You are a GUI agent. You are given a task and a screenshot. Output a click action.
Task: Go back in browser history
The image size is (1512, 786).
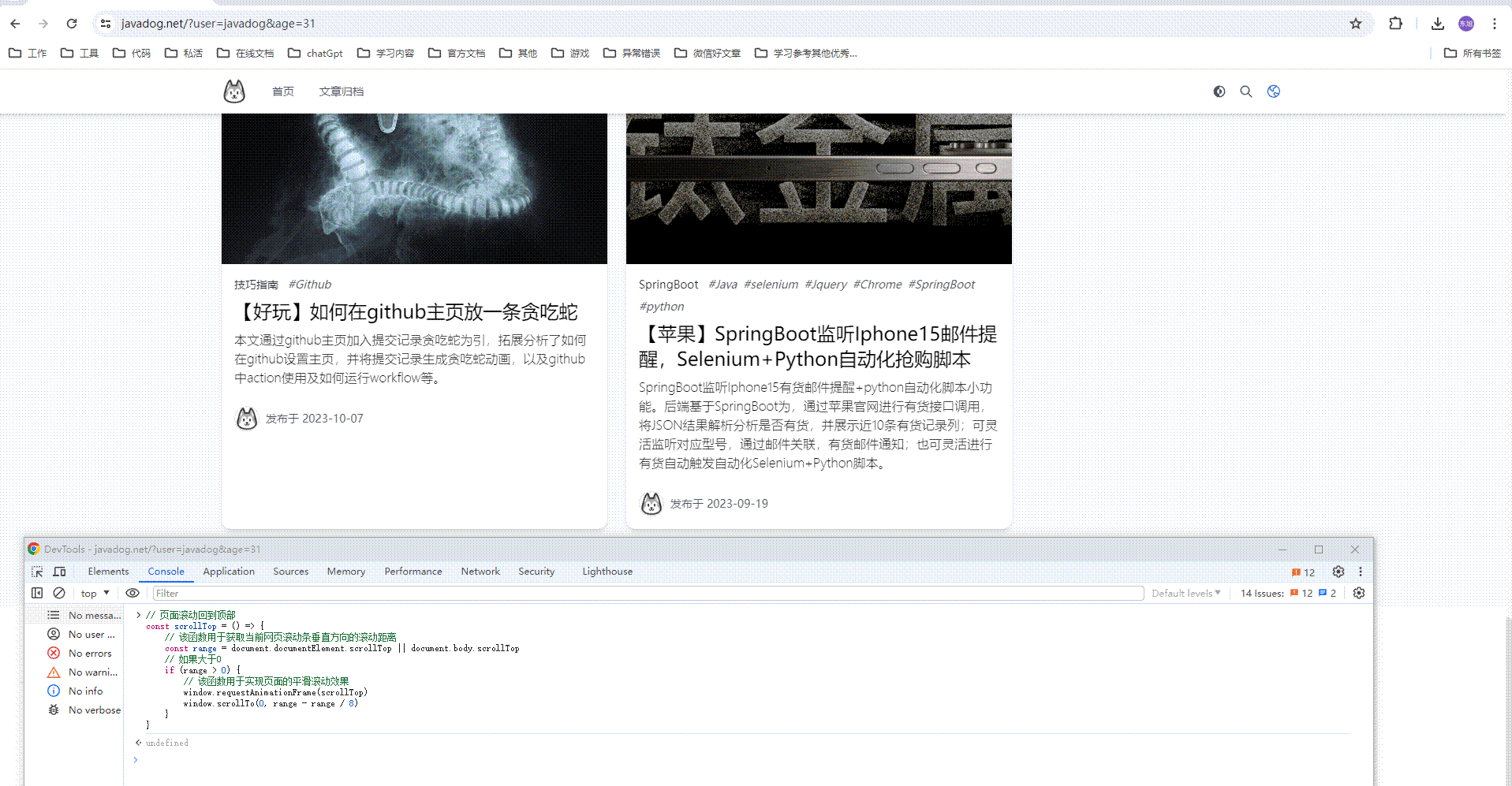tap(15, 24)
